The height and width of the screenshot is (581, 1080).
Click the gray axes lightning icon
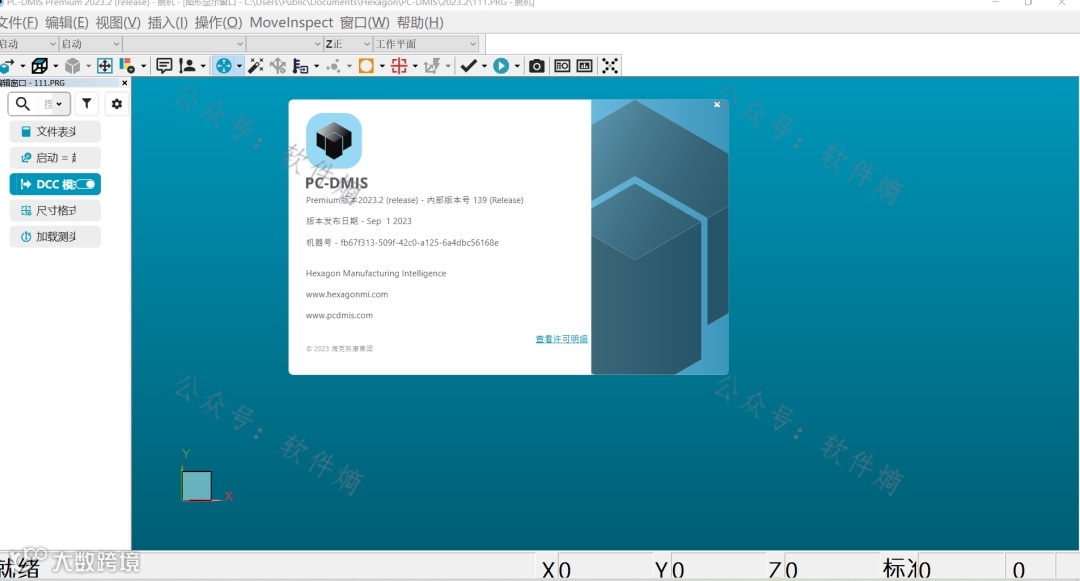(x=432, y=66)
